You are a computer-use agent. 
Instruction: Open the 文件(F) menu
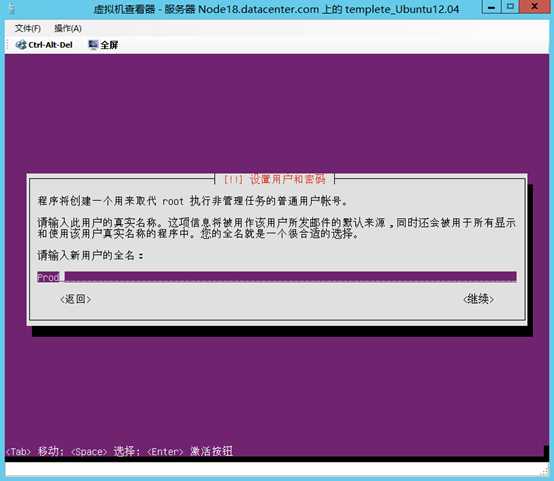point(28,28)
